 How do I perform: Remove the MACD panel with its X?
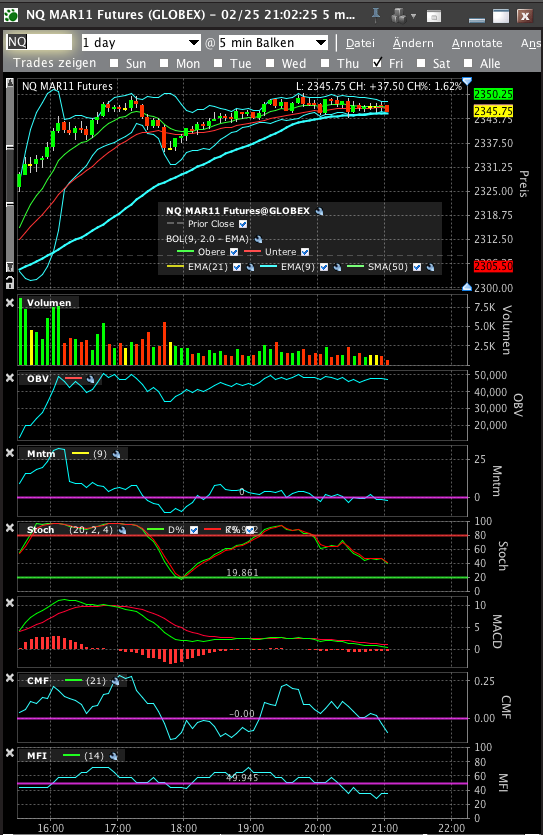[10, 603]
